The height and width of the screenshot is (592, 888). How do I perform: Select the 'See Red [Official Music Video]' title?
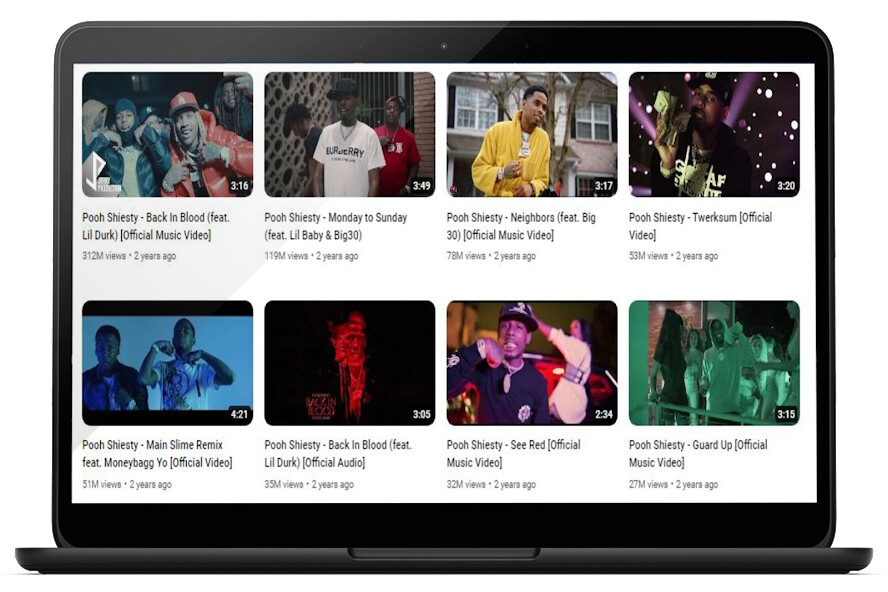click(513, 454)
